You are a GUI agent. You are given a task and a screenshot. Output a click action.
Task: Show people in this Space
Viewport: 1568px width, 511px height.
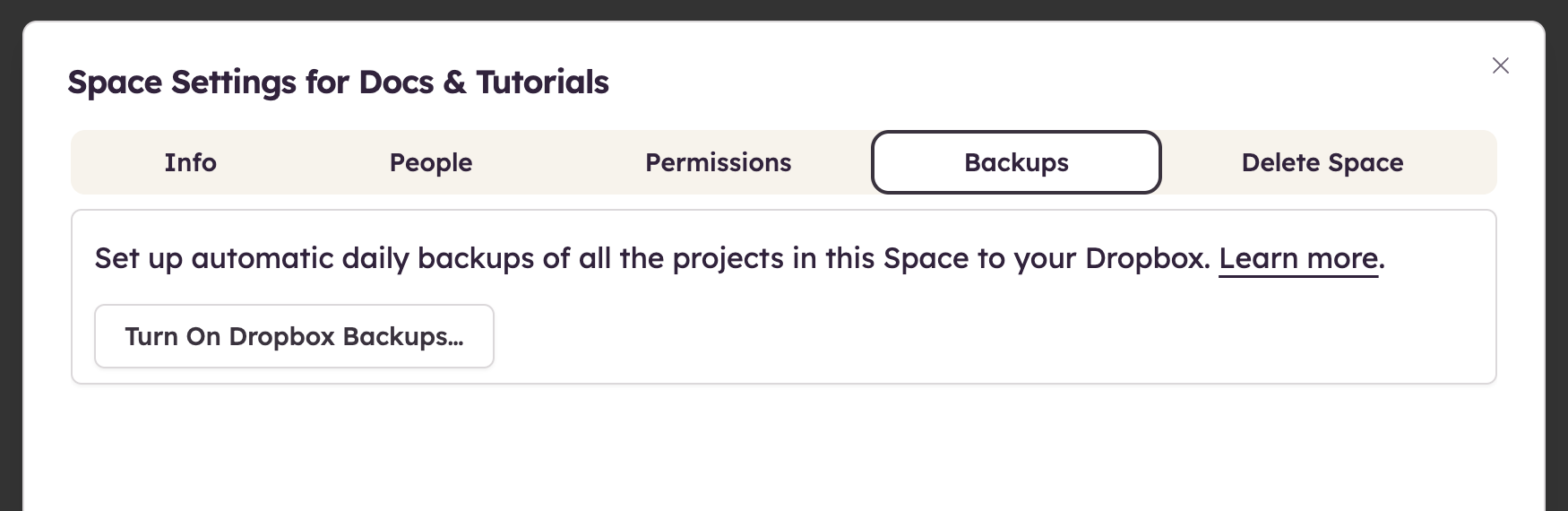pyautogui.click(x=430, y=162)
